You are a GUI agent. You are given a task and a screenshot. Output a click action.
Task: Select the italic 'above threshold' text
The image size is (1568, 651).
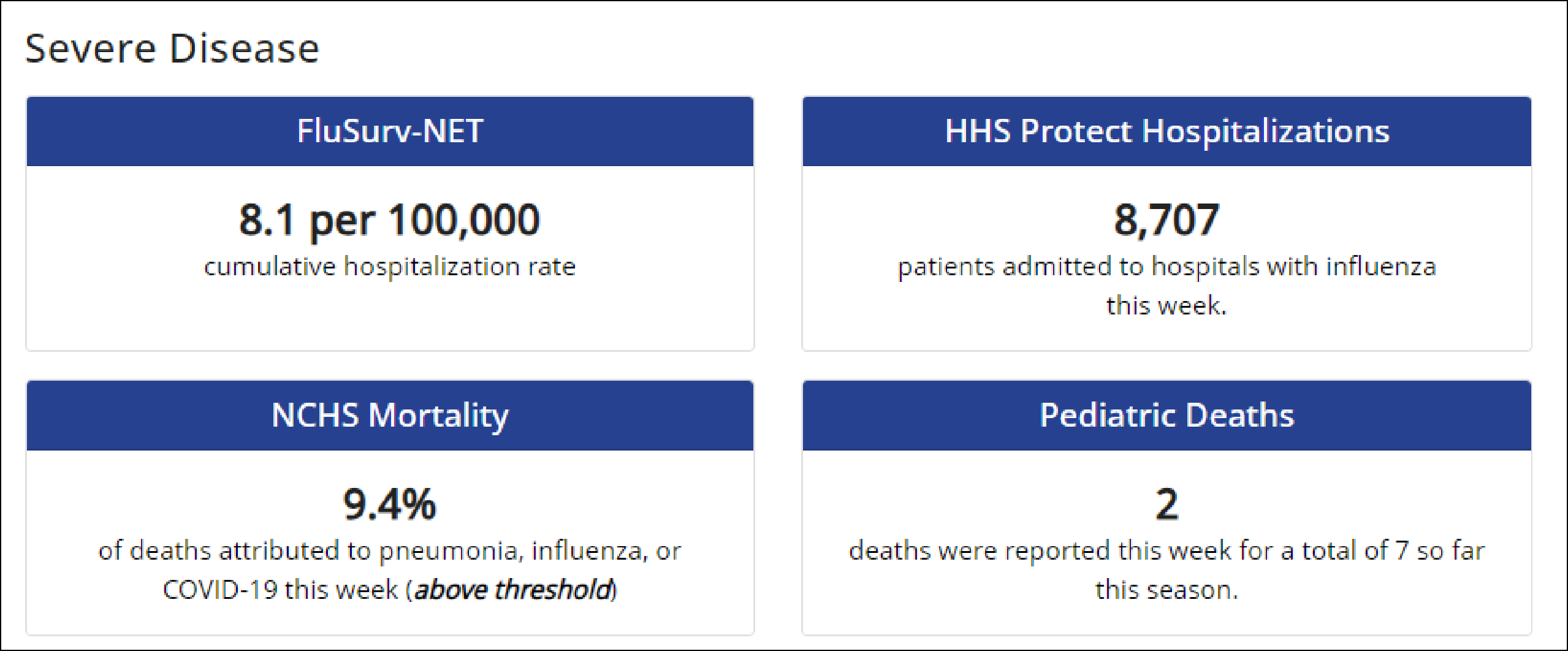pos(514,590)
